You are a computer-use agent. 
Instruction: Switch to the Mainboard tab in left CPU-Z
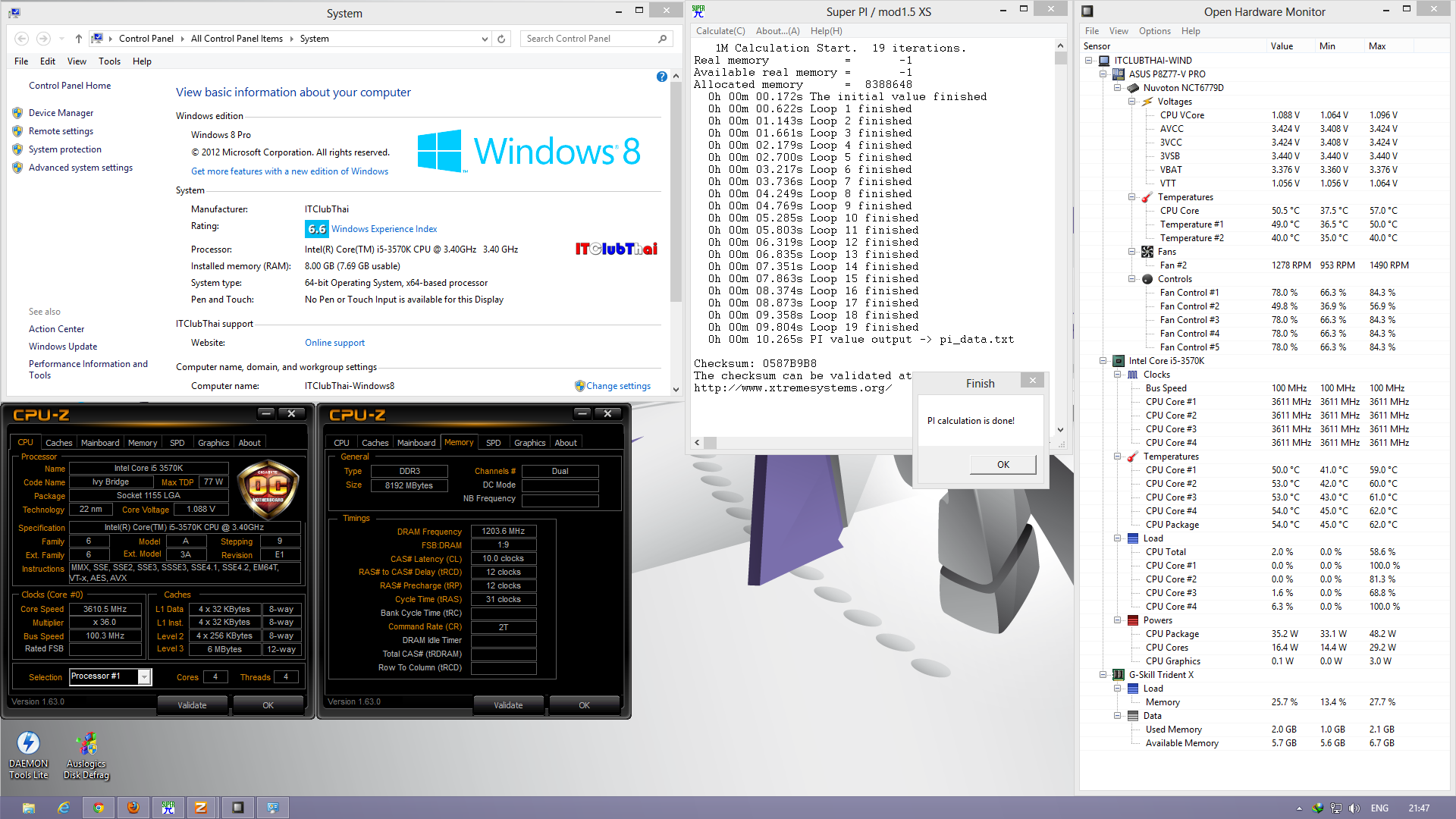coord(100,443)
